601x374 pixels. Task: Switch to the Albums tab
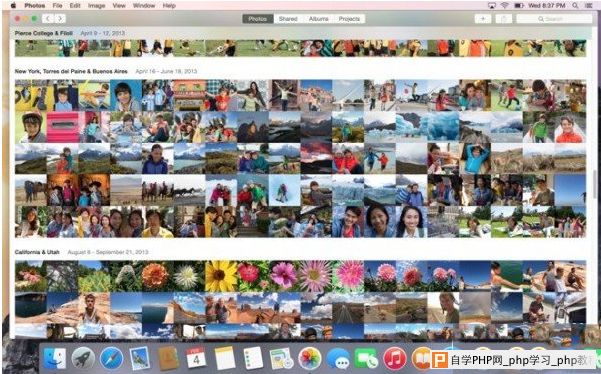point(319,19)
